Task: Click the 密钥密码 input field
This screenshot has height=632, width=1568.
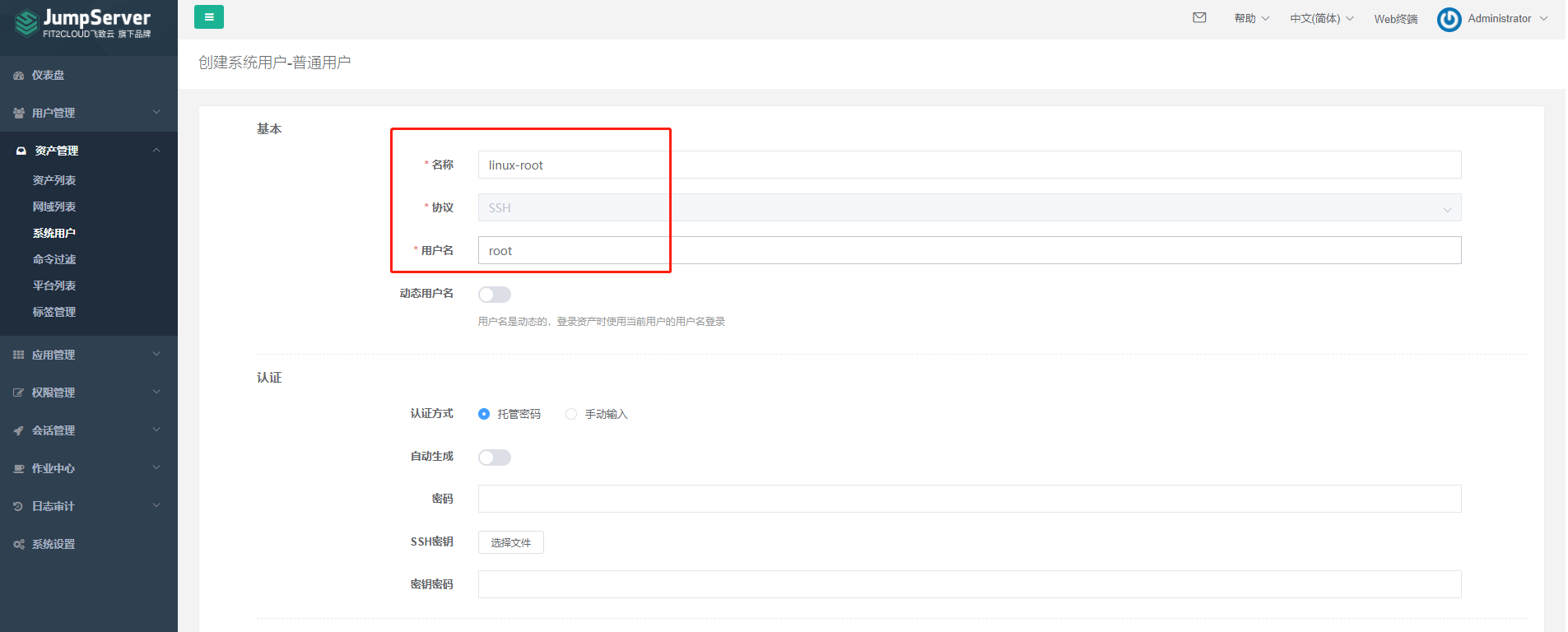Action: tap(970, 584)
